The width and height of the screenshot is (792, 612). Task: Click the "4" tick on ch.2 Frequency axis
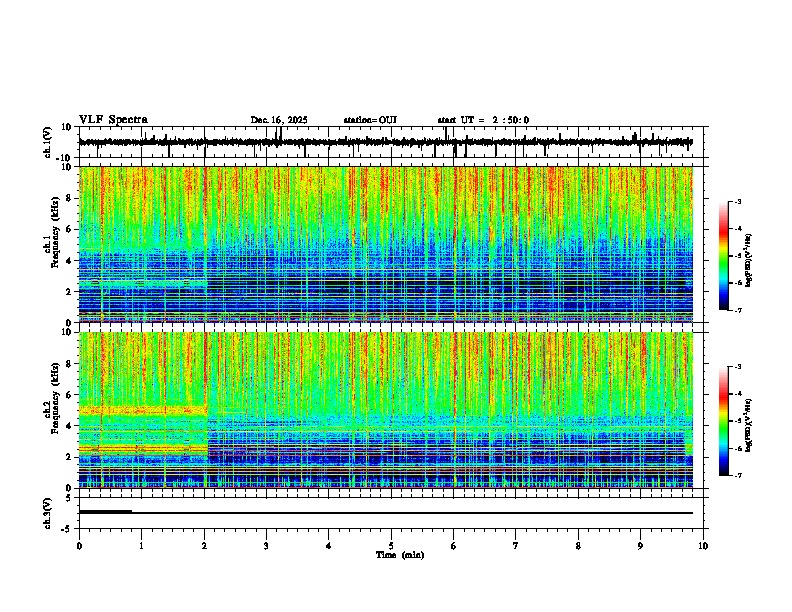click(70, 426)
